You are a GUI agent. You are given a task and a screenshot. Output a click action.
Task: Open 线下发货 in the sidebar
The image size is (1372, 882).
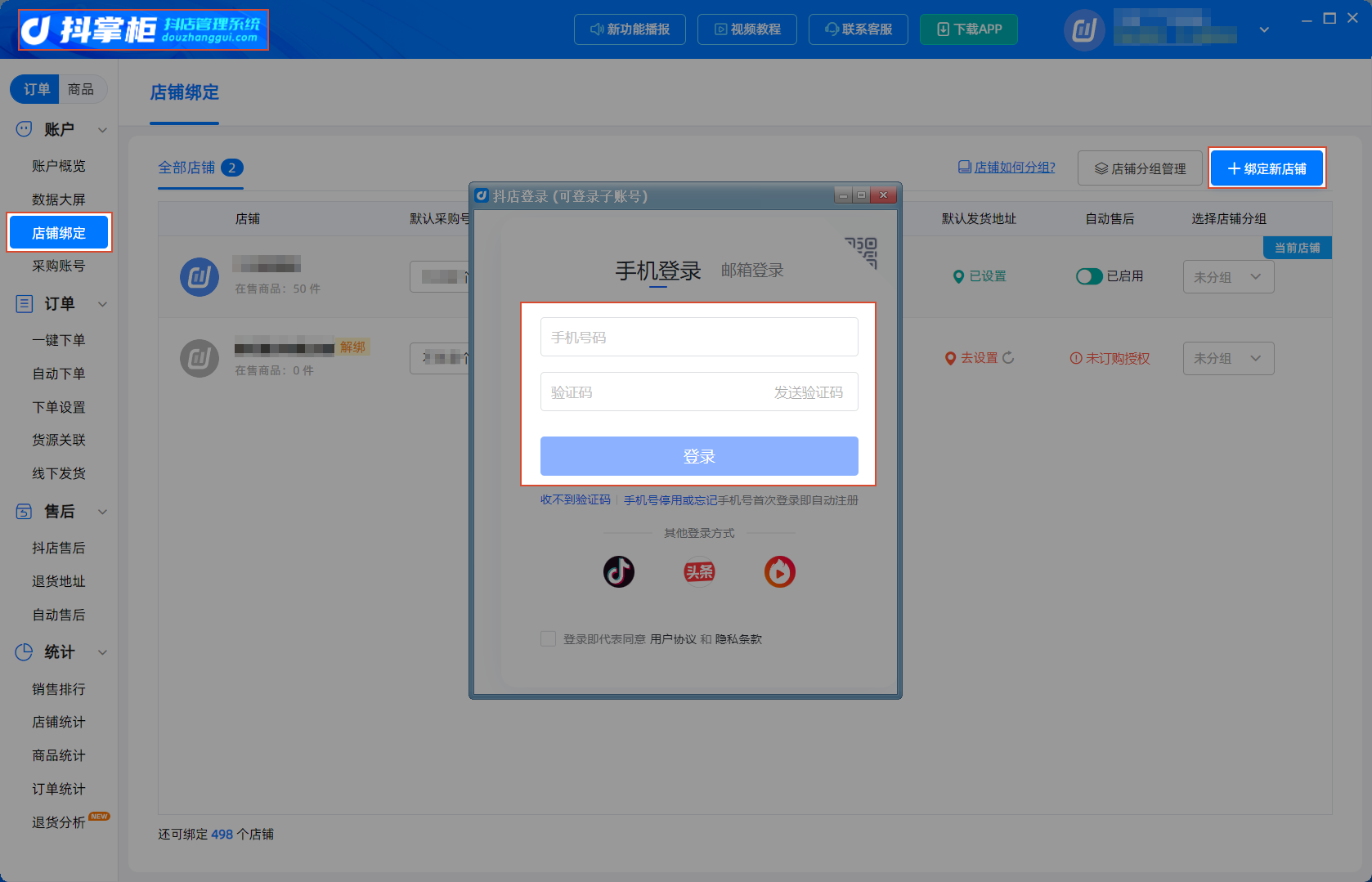click(x=59, y=473)
